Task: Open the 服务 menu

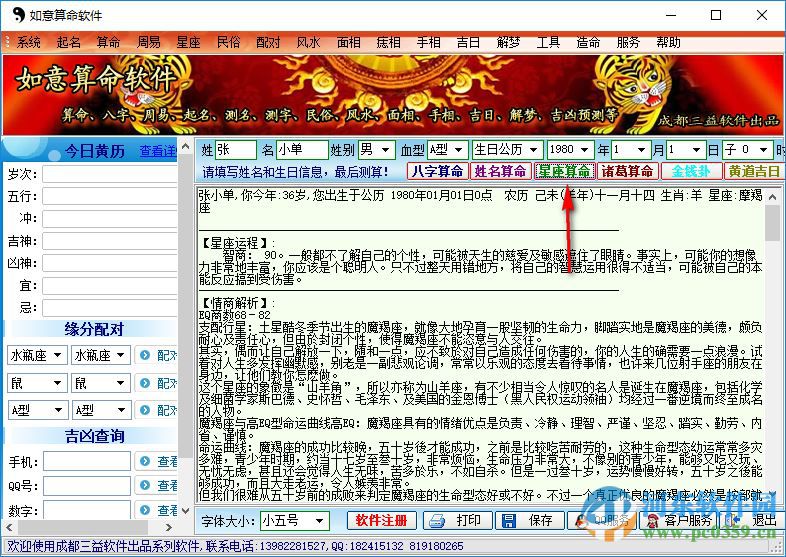Action: [628, 43]
